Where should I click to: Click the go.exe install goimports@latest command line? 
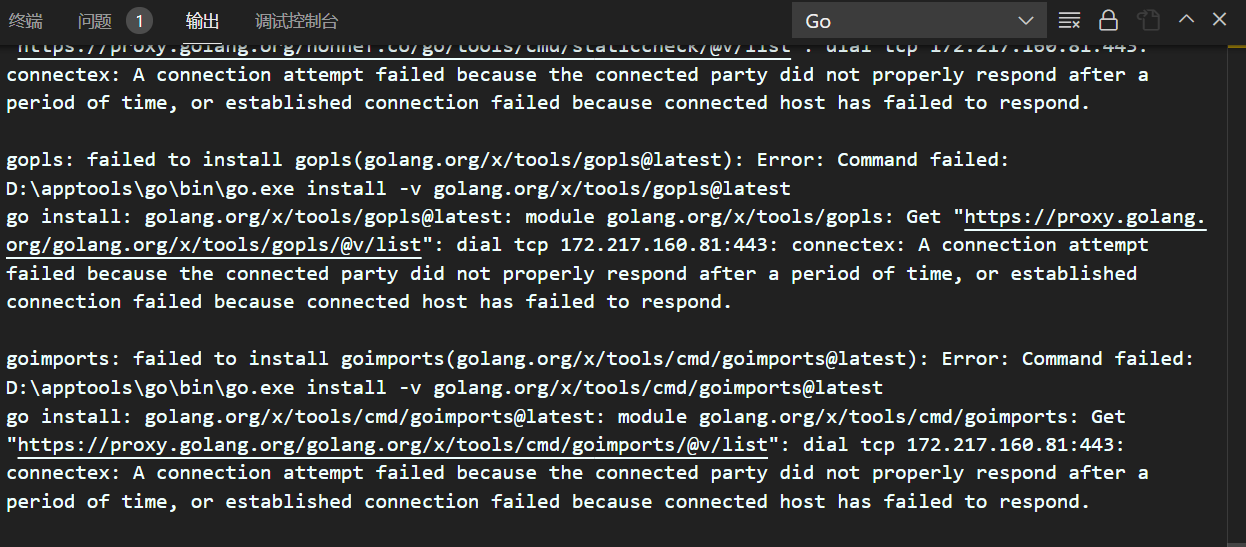coord(444,387)
